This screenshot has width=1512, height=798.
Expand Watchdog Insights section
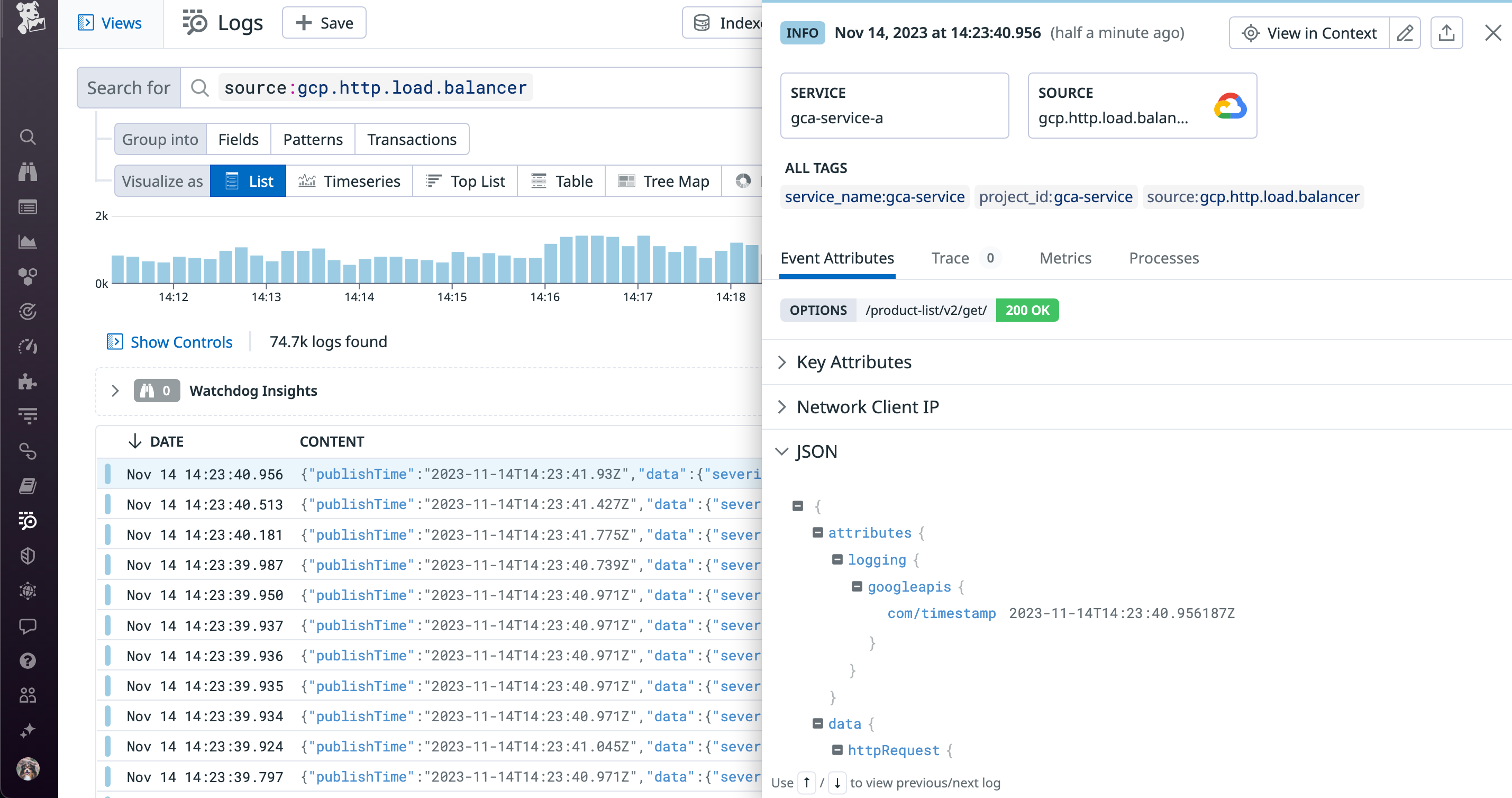coord(115,391)
